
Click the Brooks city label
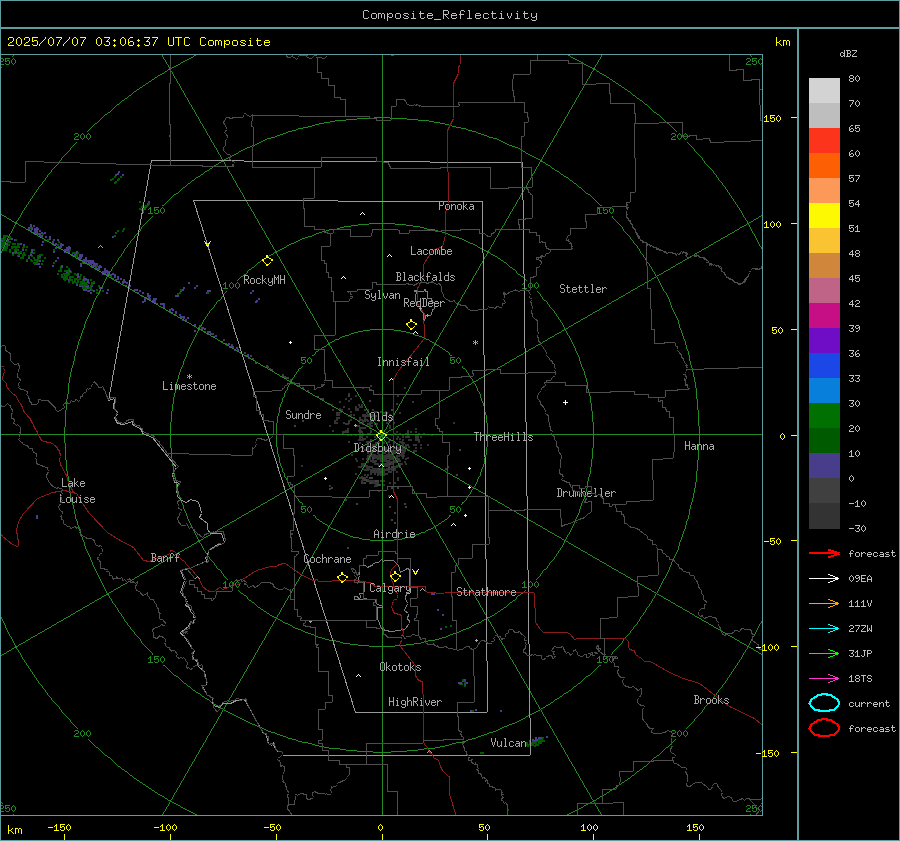click(711, 700)
